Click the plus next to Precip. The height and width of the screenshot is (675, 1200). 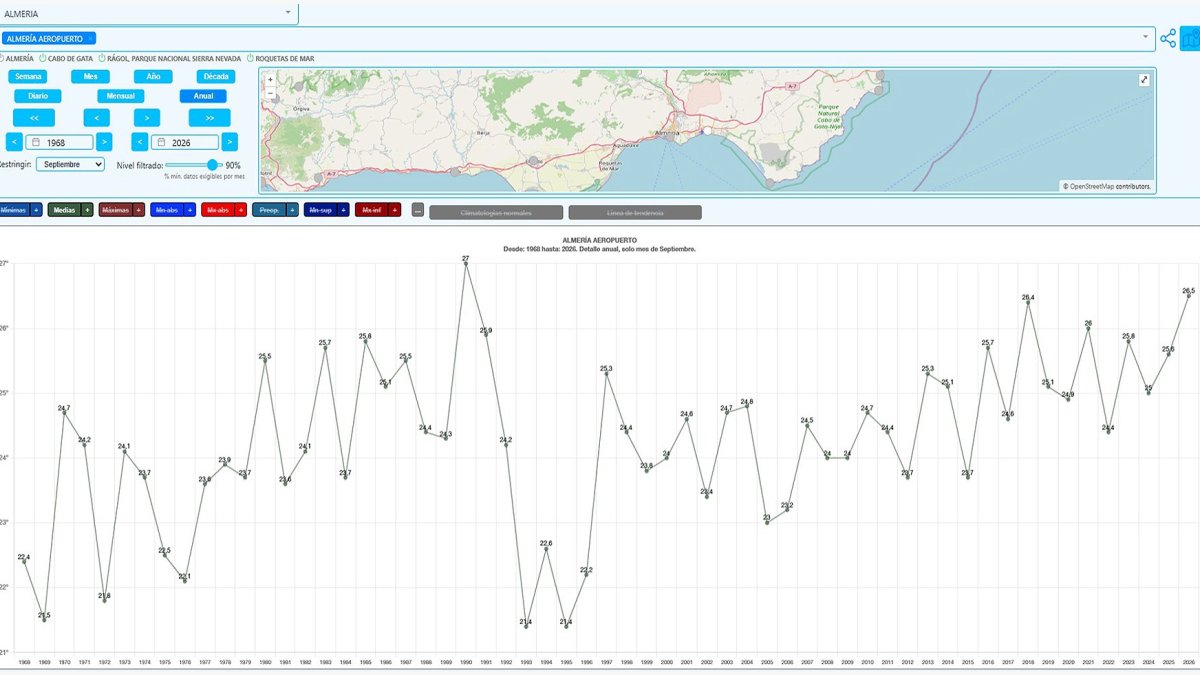pos(292,210)
